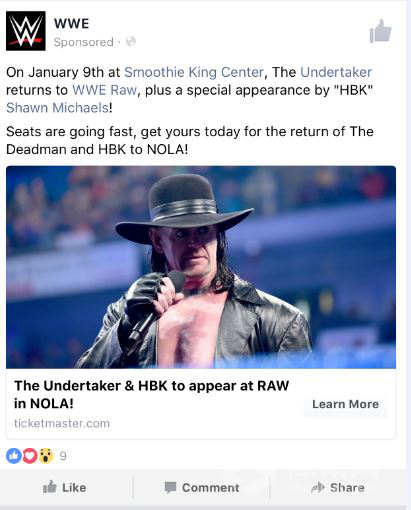
Task: Open the Smoothie King Center link
Action: pos(194,72)
